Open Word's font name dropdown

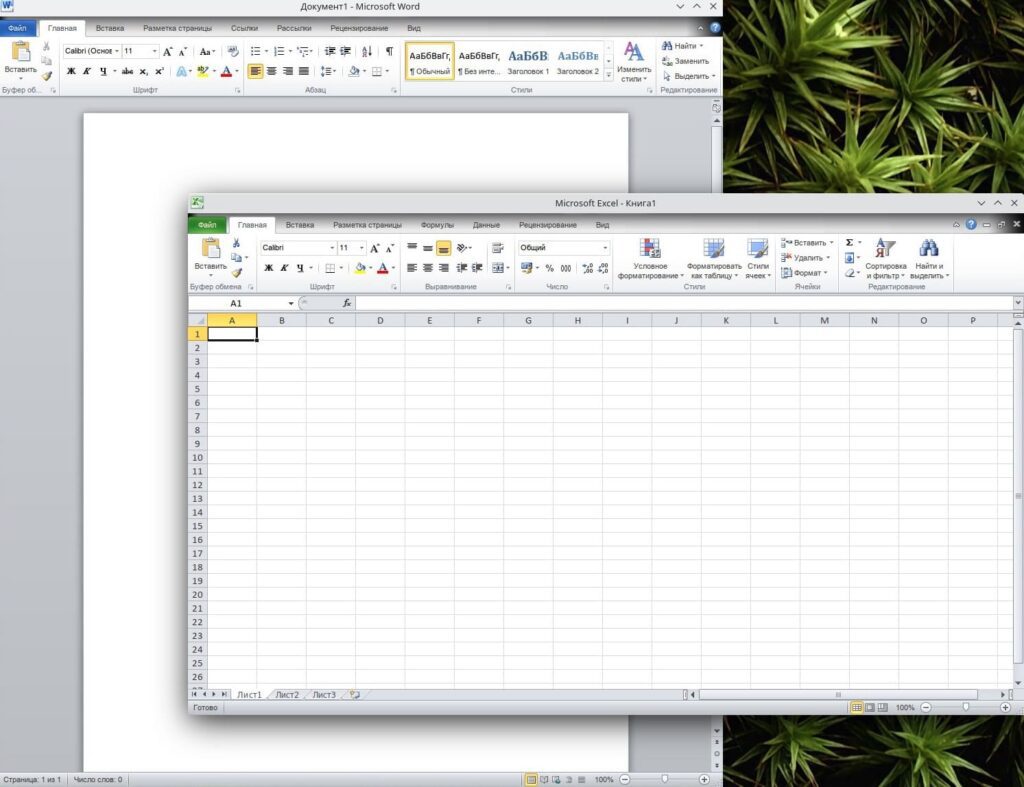pos(117,51)
